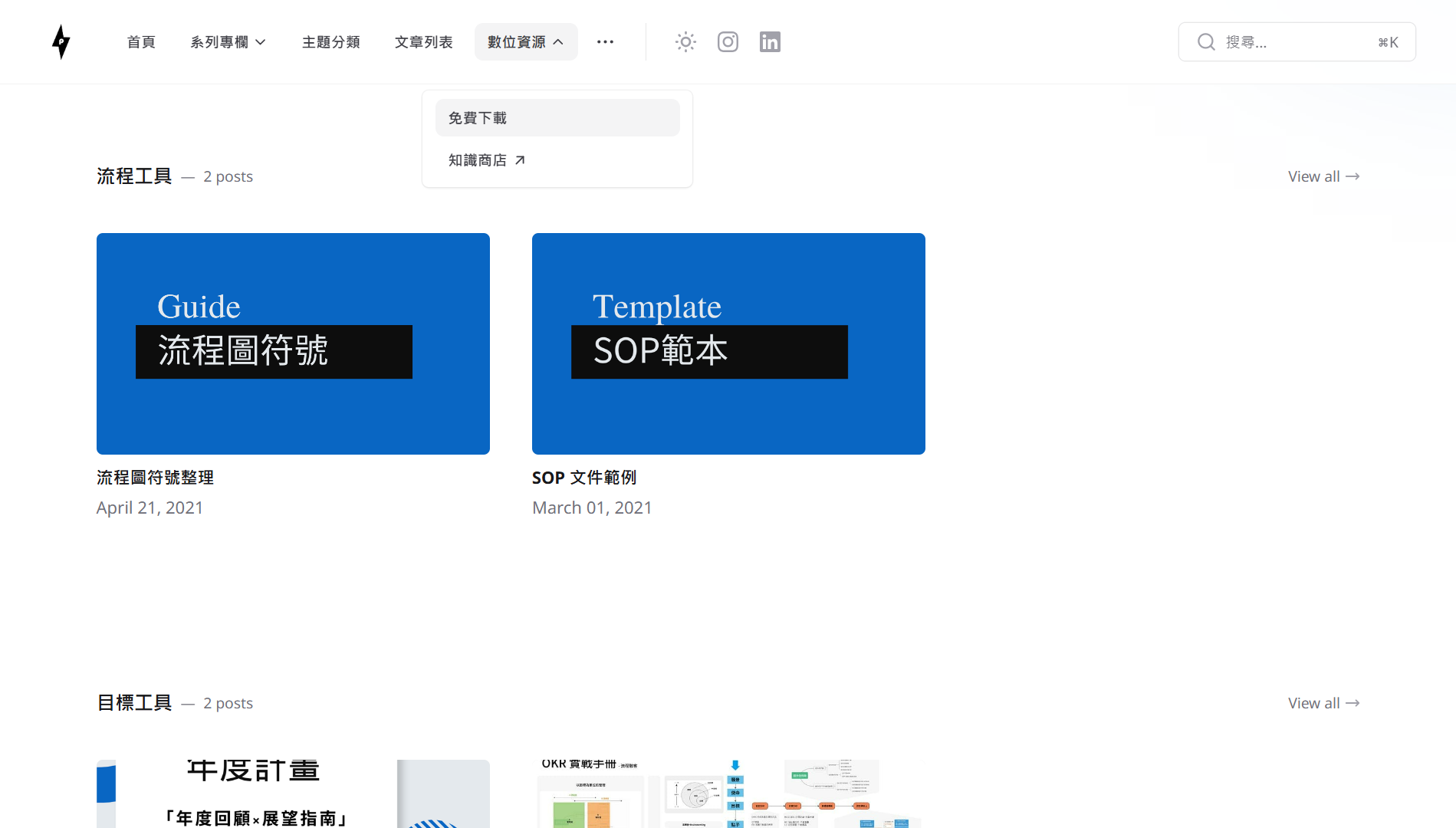
Task: View all posts in 目標工具
Action: [1323, 703]
